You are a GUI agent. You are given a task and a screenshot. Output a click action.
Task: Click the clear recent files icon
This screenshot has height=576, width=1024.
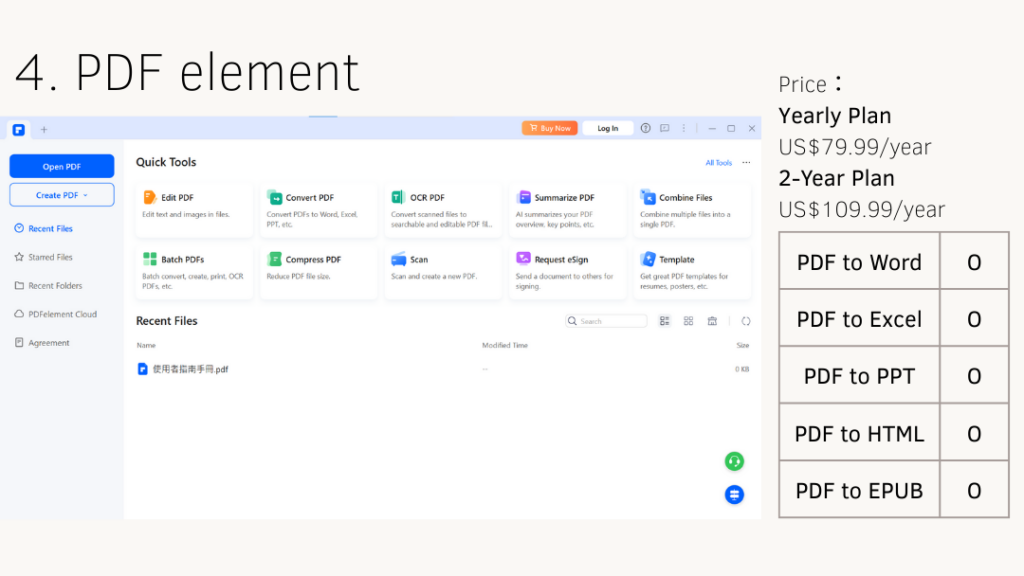(712, 321)
